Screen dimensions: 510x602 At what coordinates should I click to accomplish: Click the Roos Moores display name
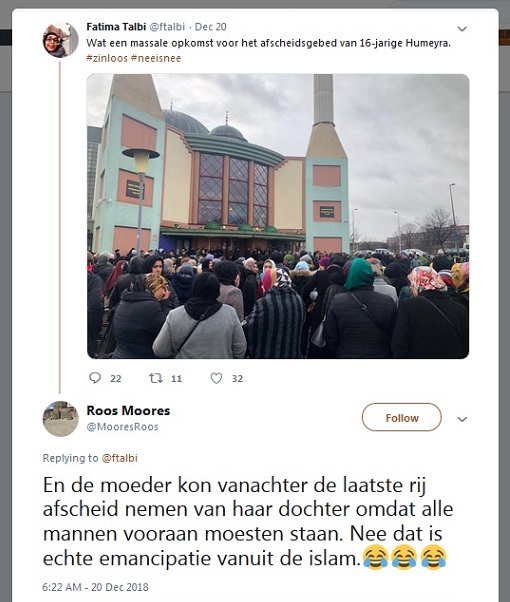tap(128, 410)
